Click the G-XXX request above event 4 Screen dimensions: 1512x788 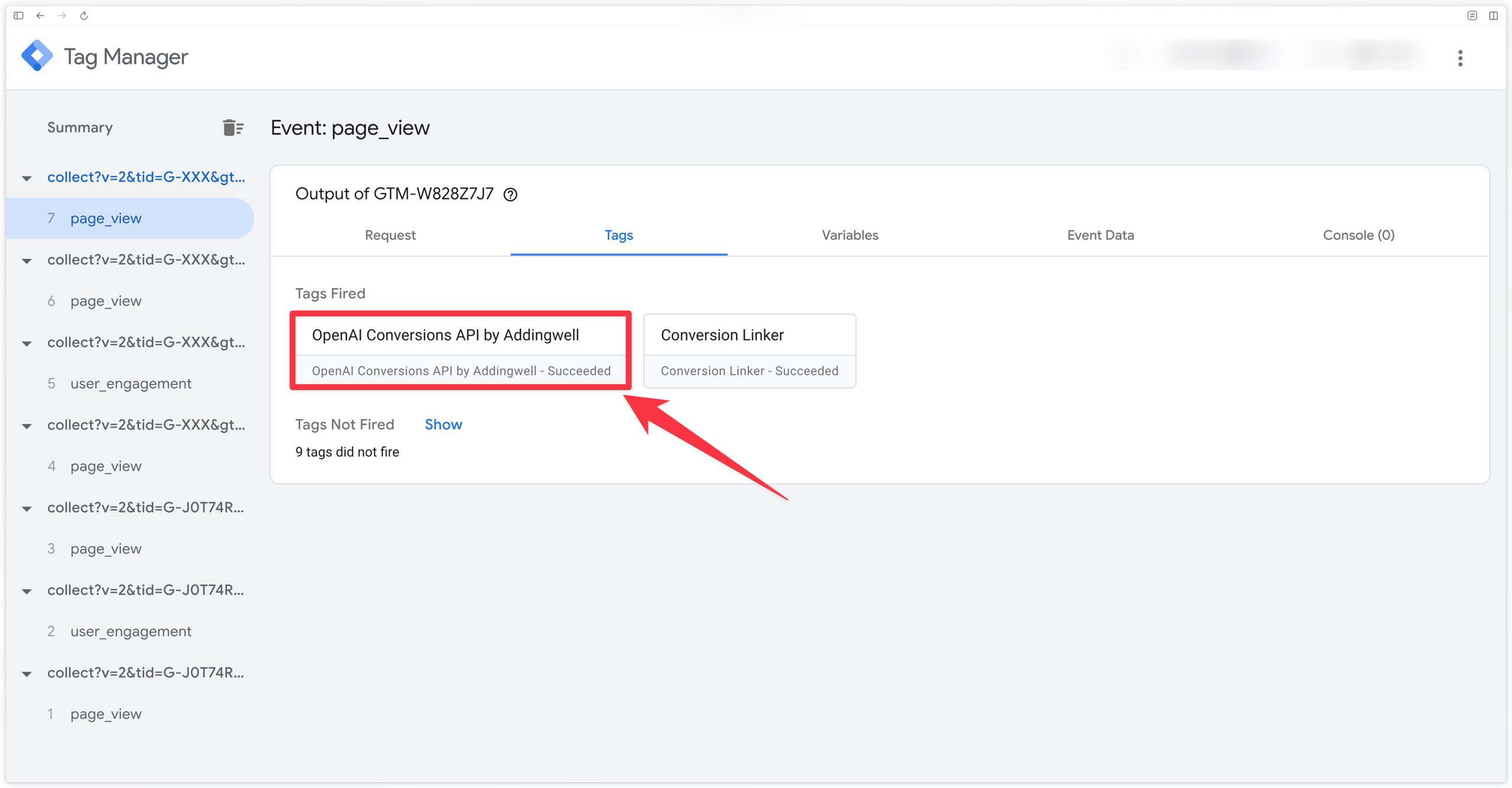pyautogui.click(x=146, y=425)
